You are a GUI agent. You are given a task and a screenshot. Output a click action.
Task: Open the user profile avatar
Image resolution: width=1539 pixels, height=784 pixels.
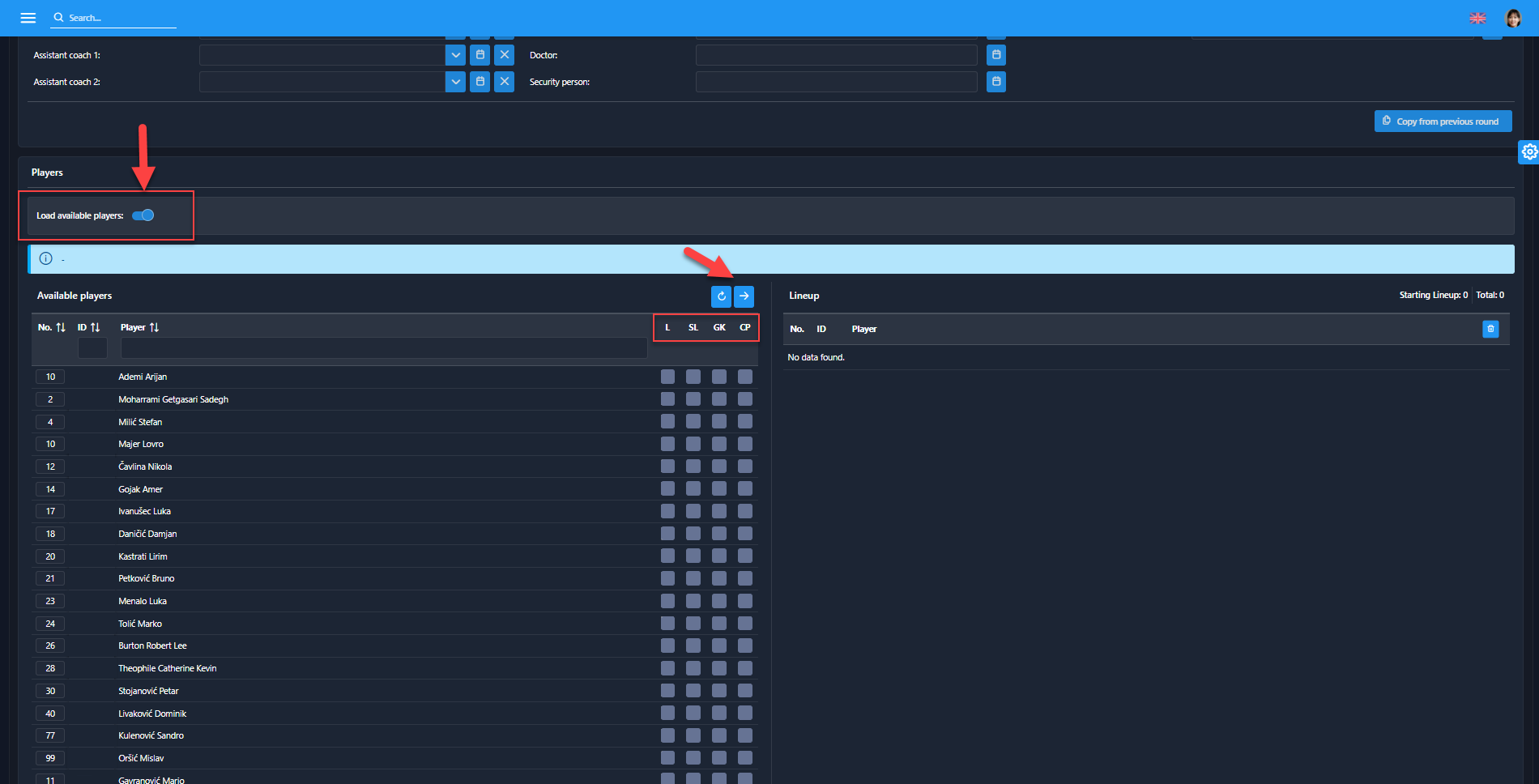point(1513,18)
